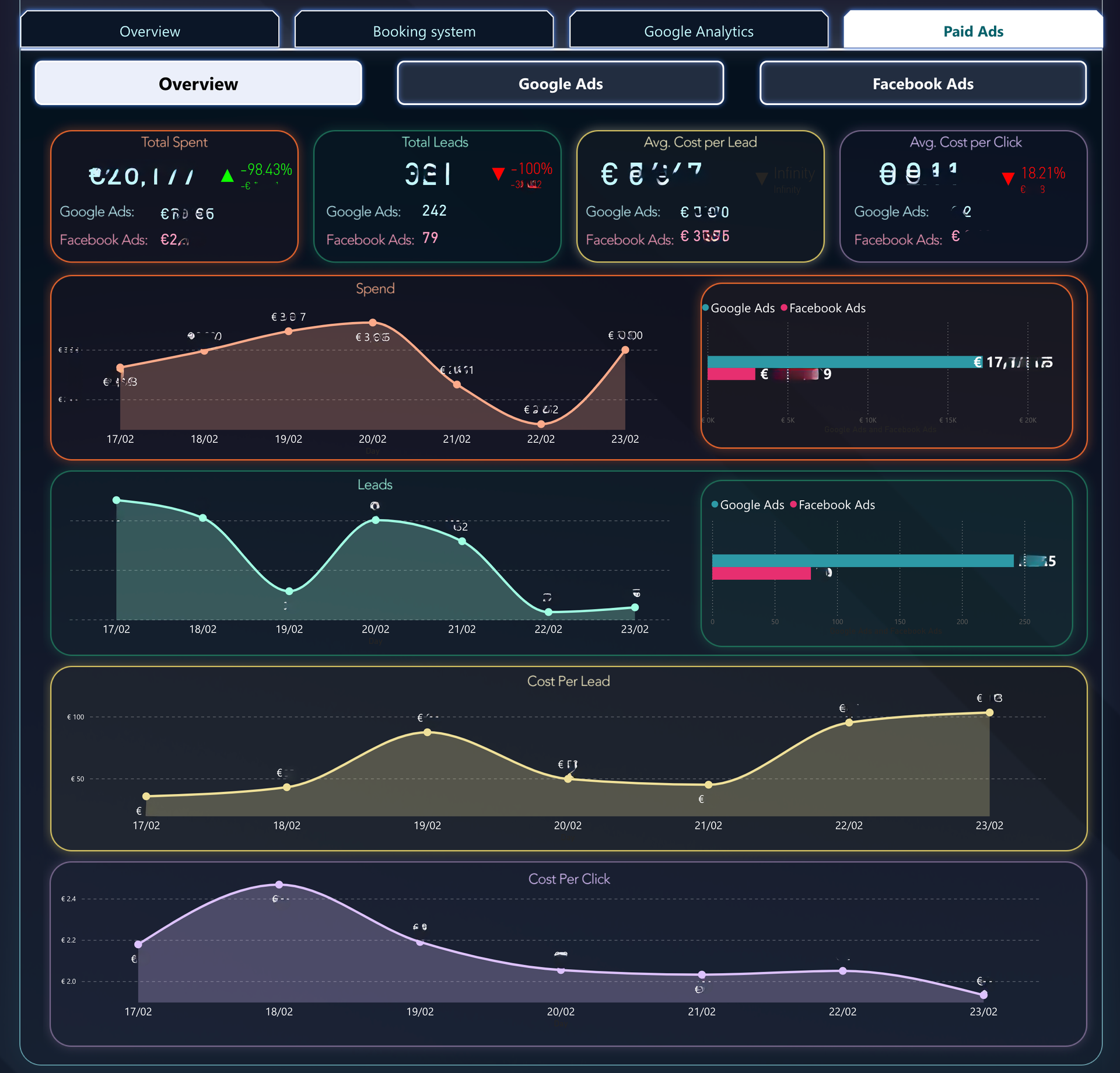
Task: Select the Overview sub-page button under Paid Ads
Action: click(x=198, y=83)
